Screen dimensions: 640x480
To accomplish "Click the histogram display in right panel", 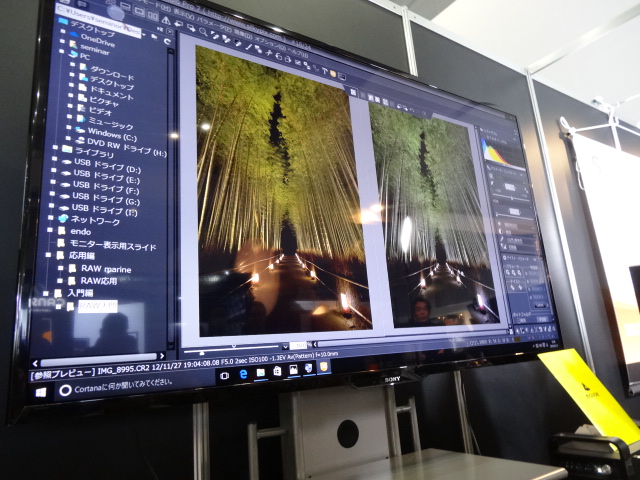I will (x=497, y=152).
